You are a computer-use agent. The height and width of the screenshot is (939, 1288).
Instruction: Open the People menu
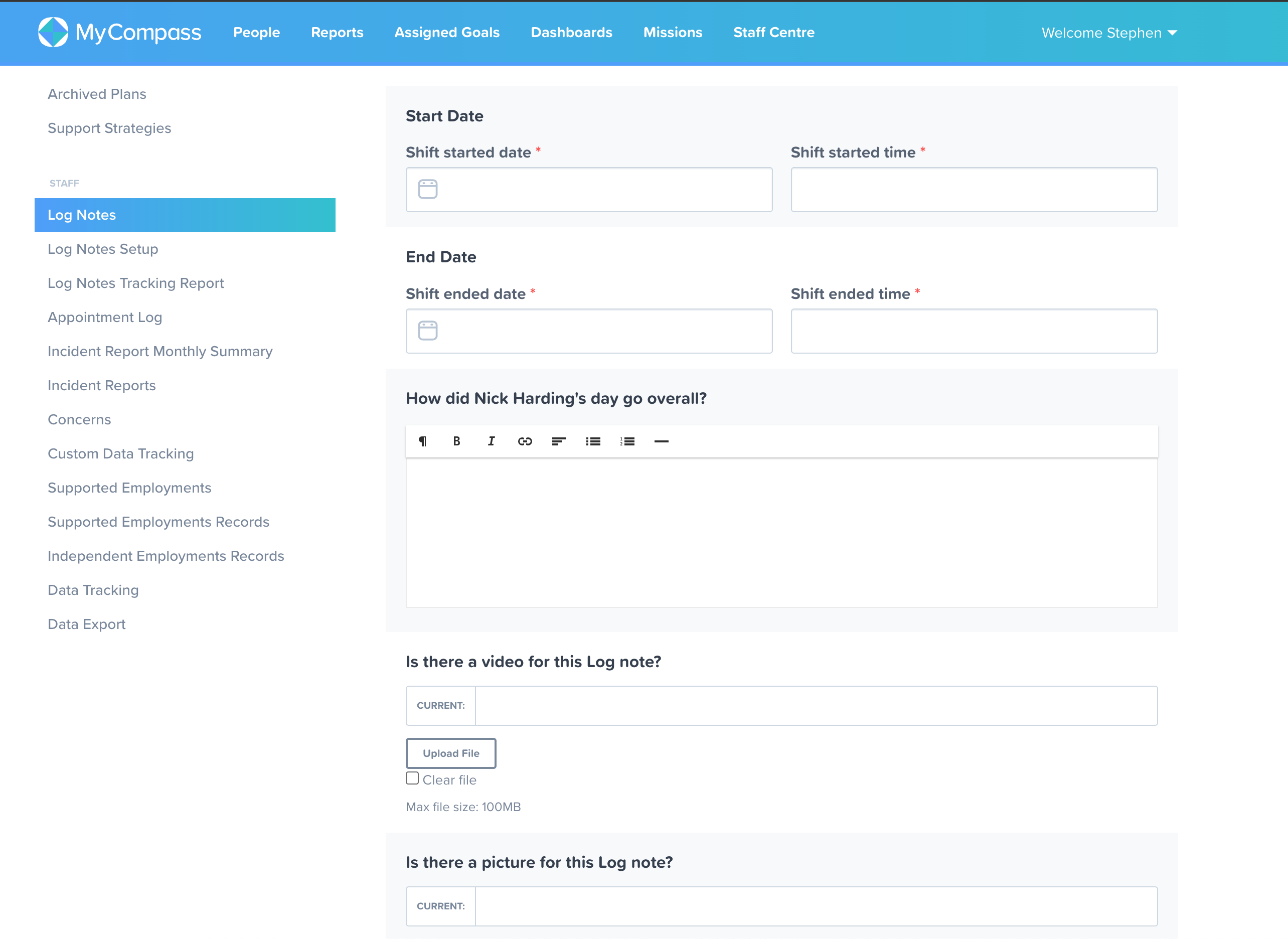point(256,33)
